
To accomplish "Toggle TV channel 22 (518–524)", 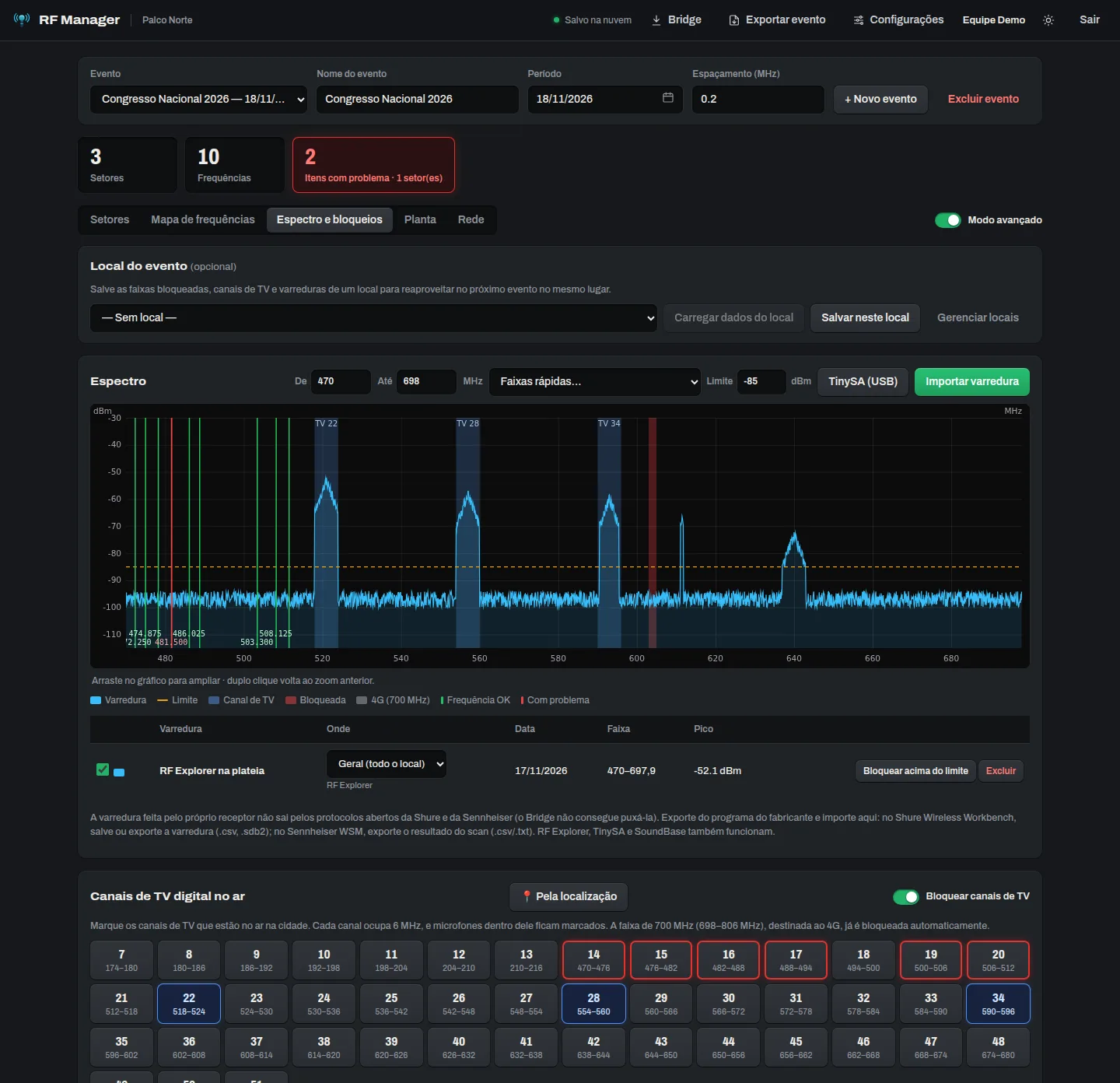I will point(189,1004).
